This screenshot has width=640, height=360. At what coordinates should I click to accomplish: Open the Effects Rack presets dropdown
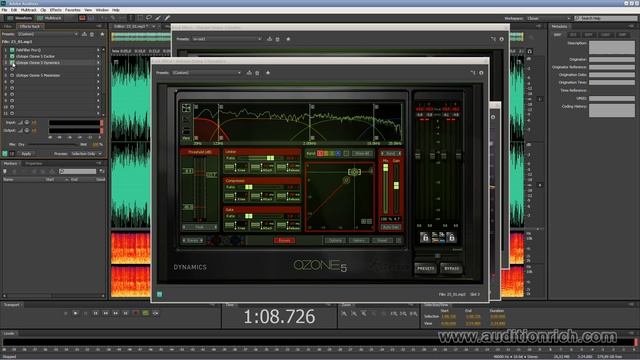(47, 34)
